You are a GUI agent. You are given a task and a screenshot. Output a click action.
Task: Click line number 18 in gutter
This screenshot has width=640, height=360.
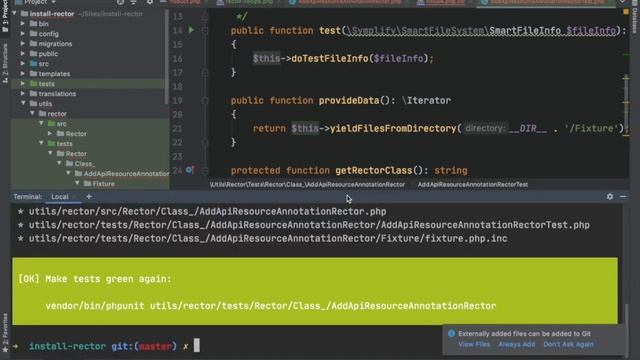(177, 87)
